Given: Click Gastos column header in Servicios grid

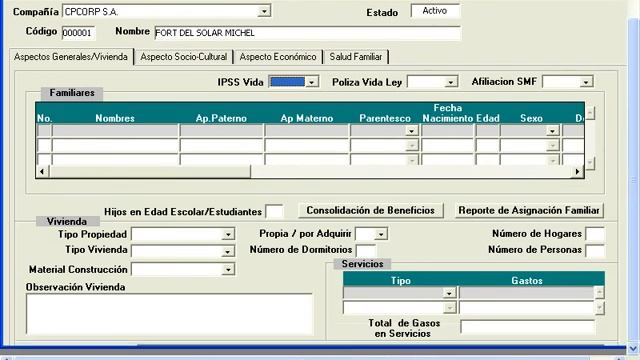Looking at the screenshot, I should click(527, 281).
